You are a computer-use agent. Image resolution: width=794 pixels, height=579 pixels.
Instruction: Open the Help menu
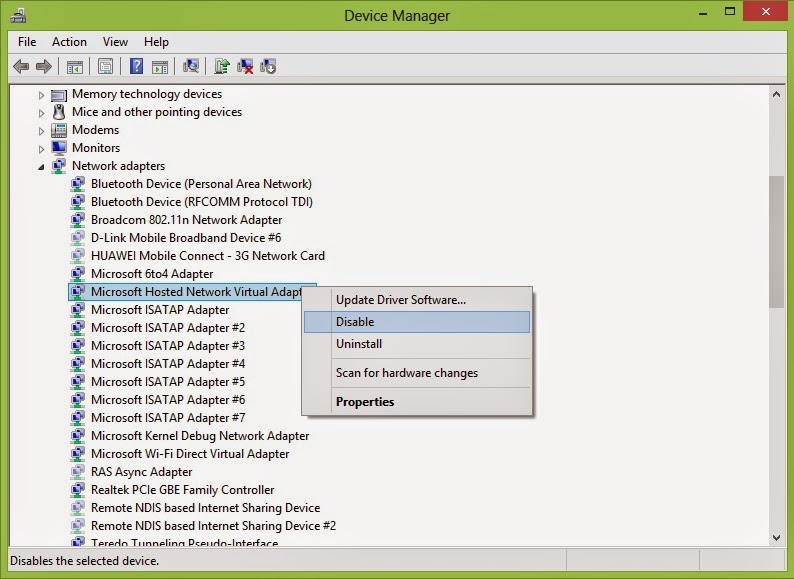156,42
